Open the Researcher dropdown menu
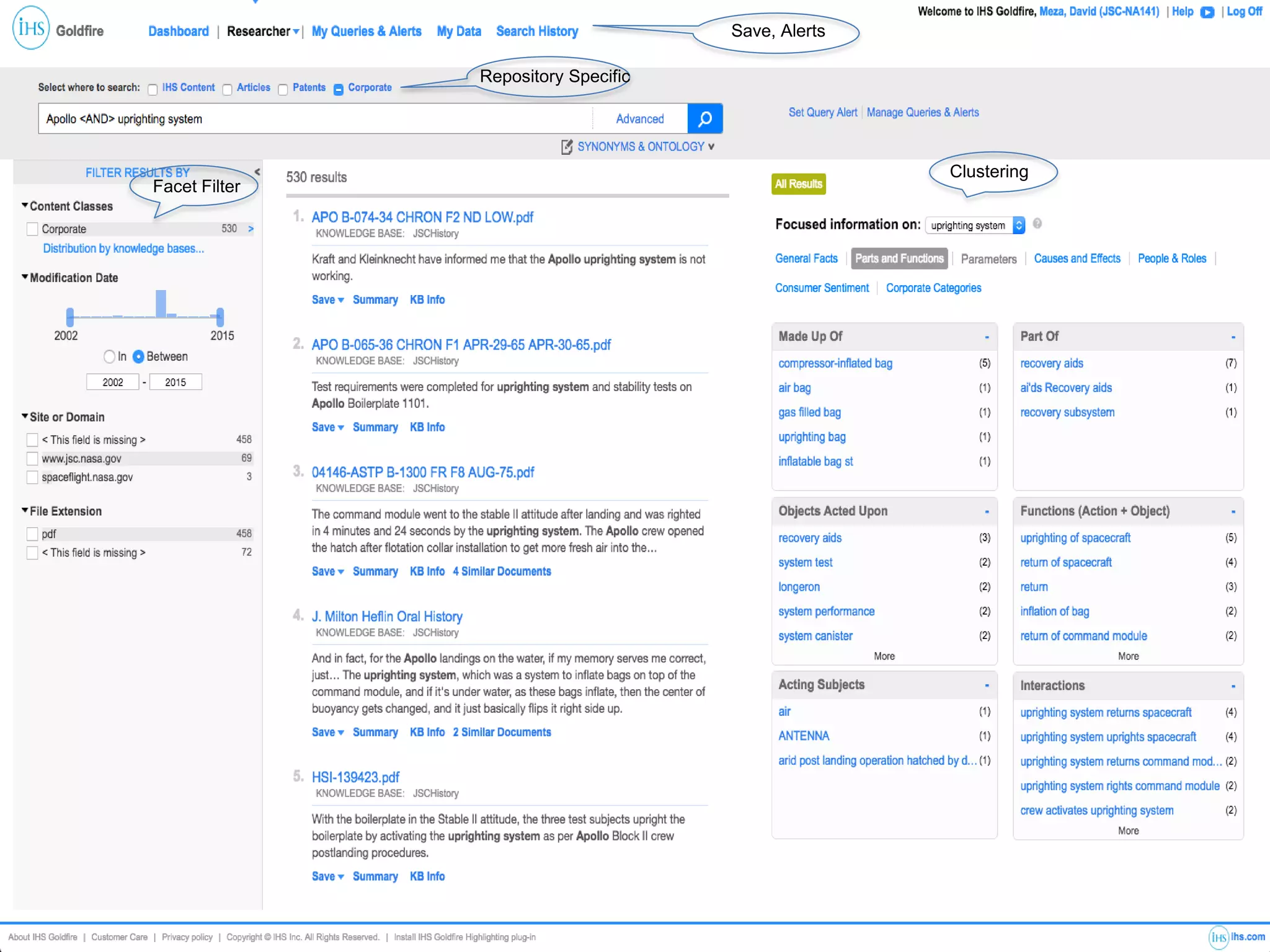The image size is (1270, 952). [263, 31]
